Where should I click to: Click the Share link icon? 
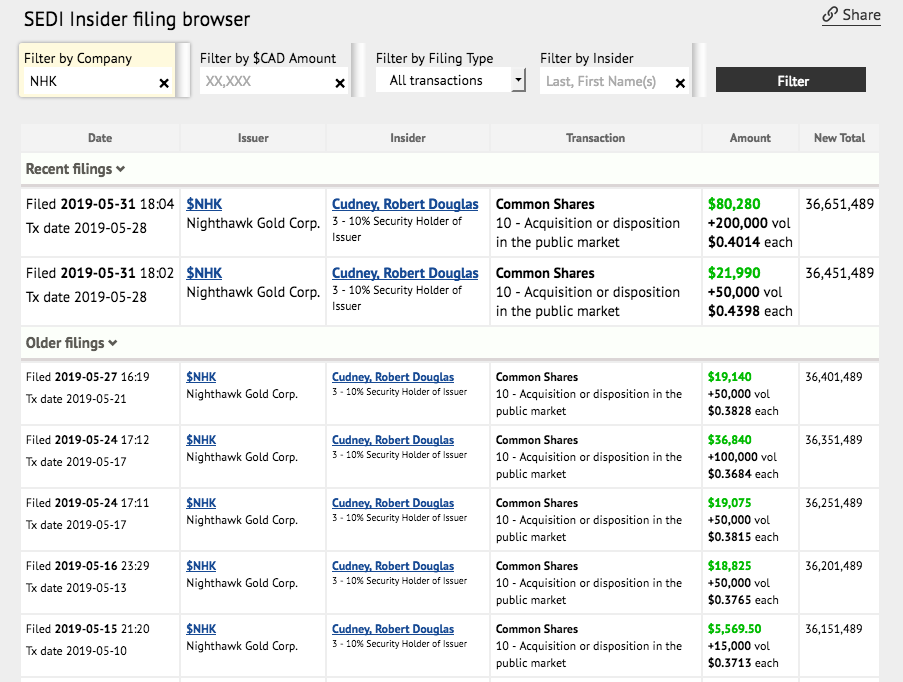[x=829, y=15]
